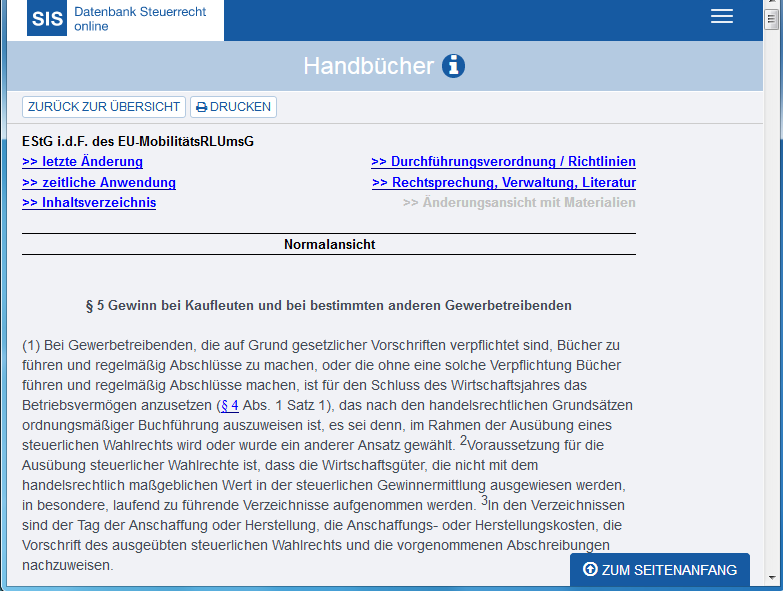783x591 pixels.
Task: Click the DRUCKEN print button
Action: tap(233, 107)
